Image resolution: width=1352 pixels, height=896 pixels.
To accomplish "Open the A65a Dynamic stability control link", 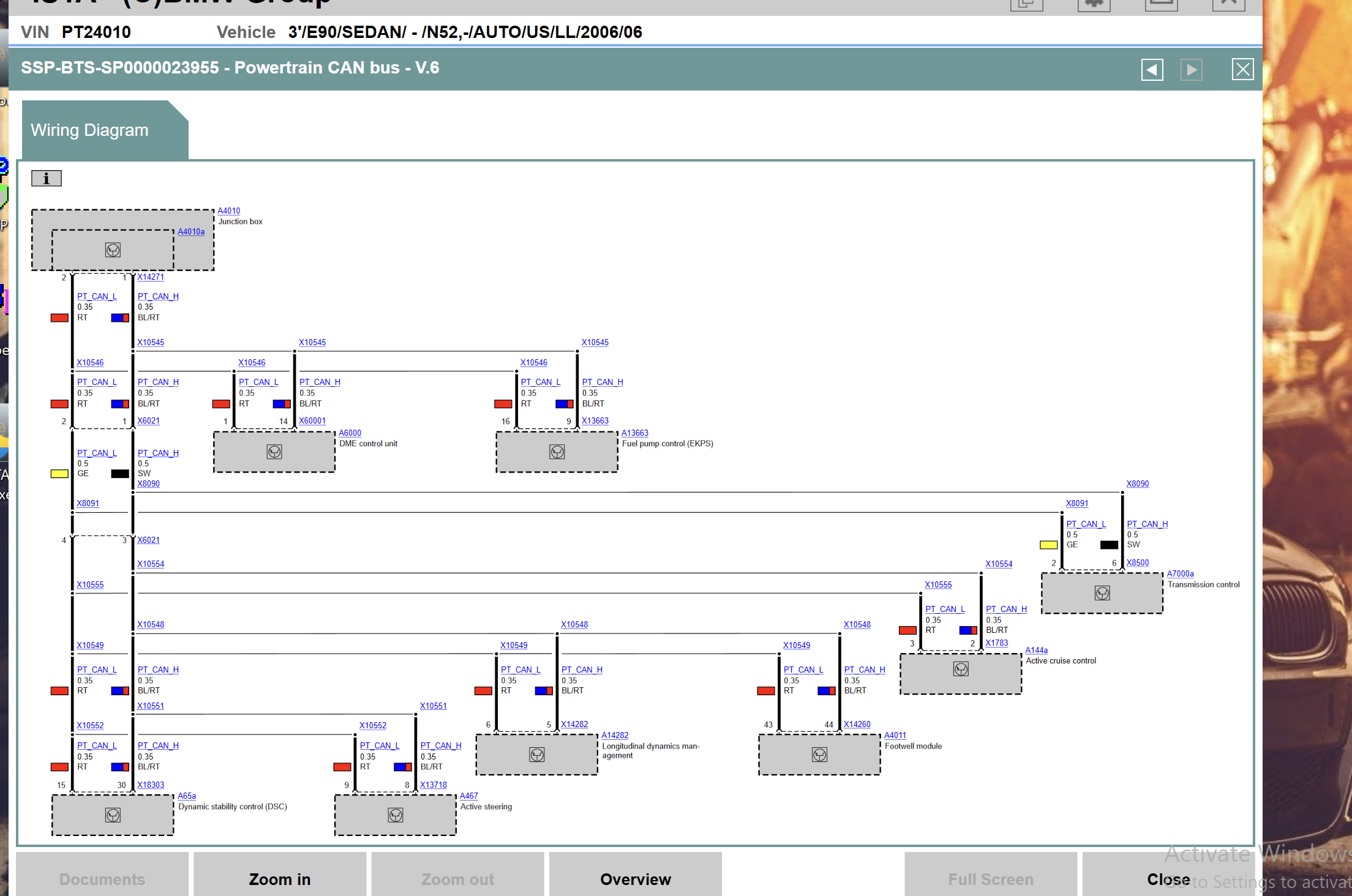I will [187, 796].
